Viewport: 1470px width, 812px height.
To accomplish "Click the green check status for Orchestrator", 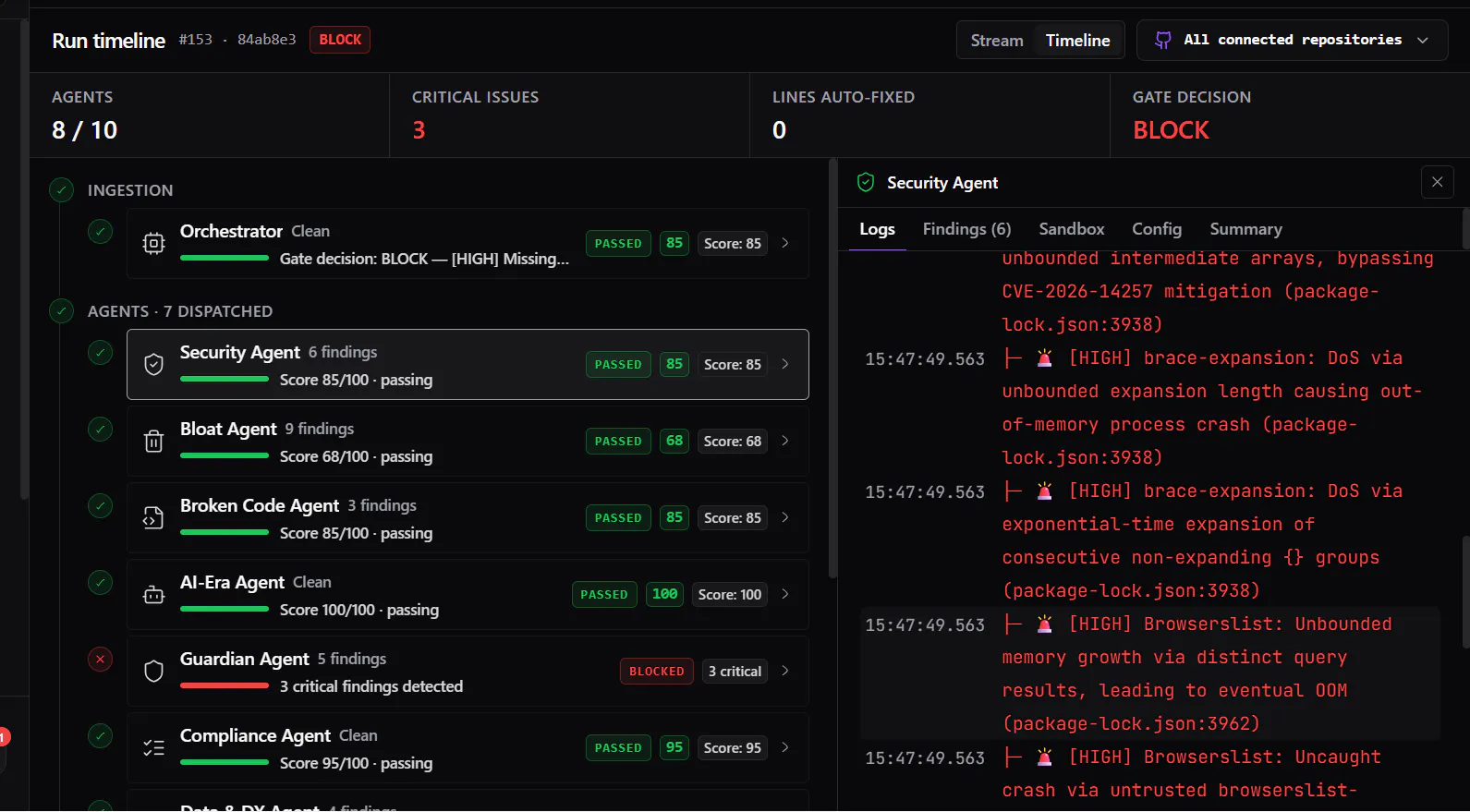I will click(x=101, y=231).
